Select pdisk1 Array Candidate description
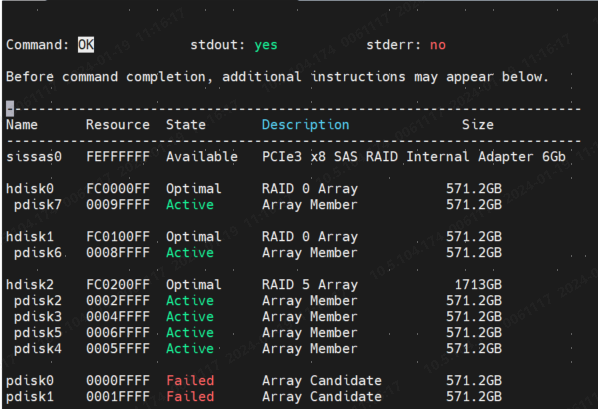 [x=322, y=397]
